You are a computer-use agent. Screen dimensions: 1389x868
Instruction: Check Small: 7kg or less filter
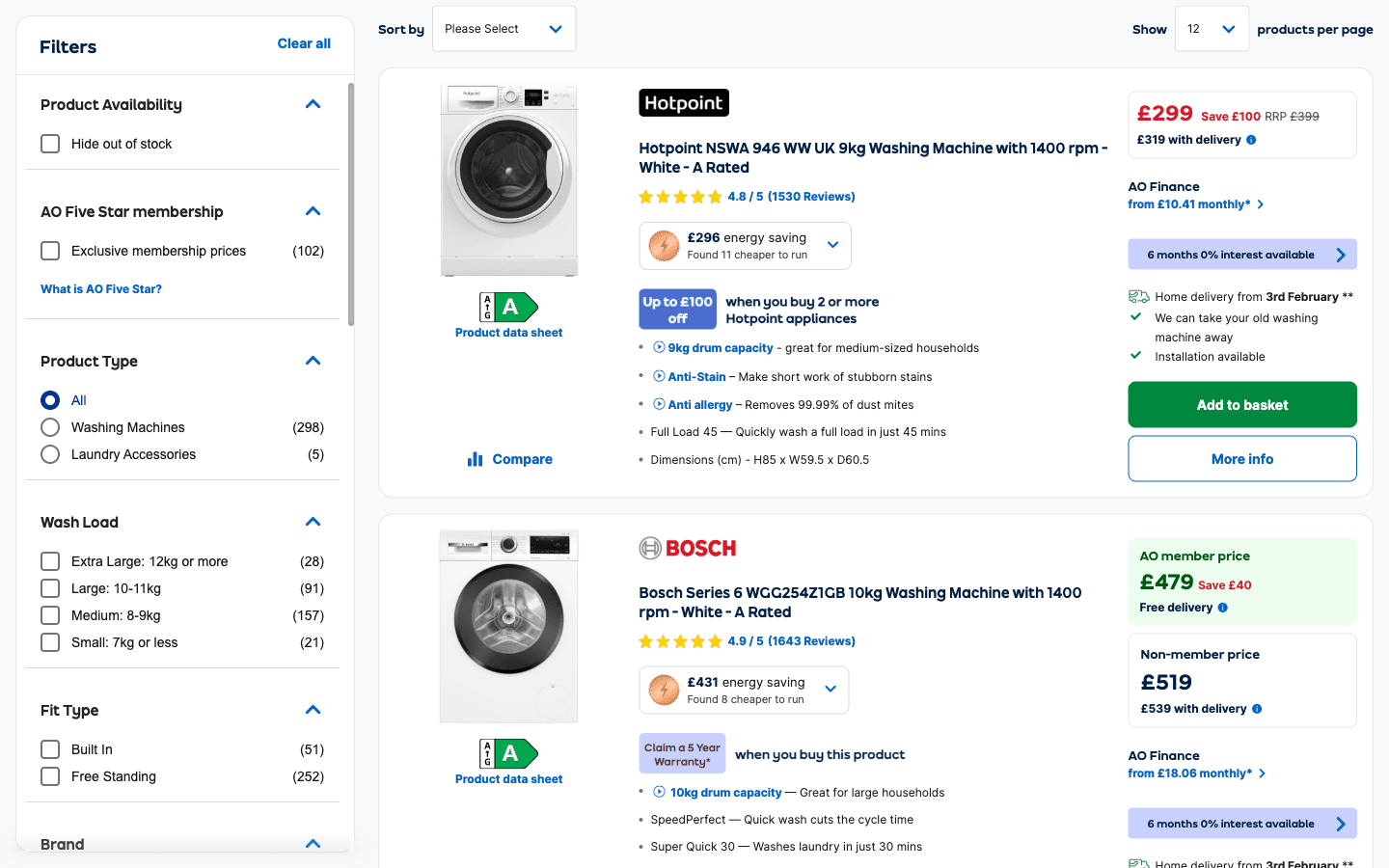(50, 642)
